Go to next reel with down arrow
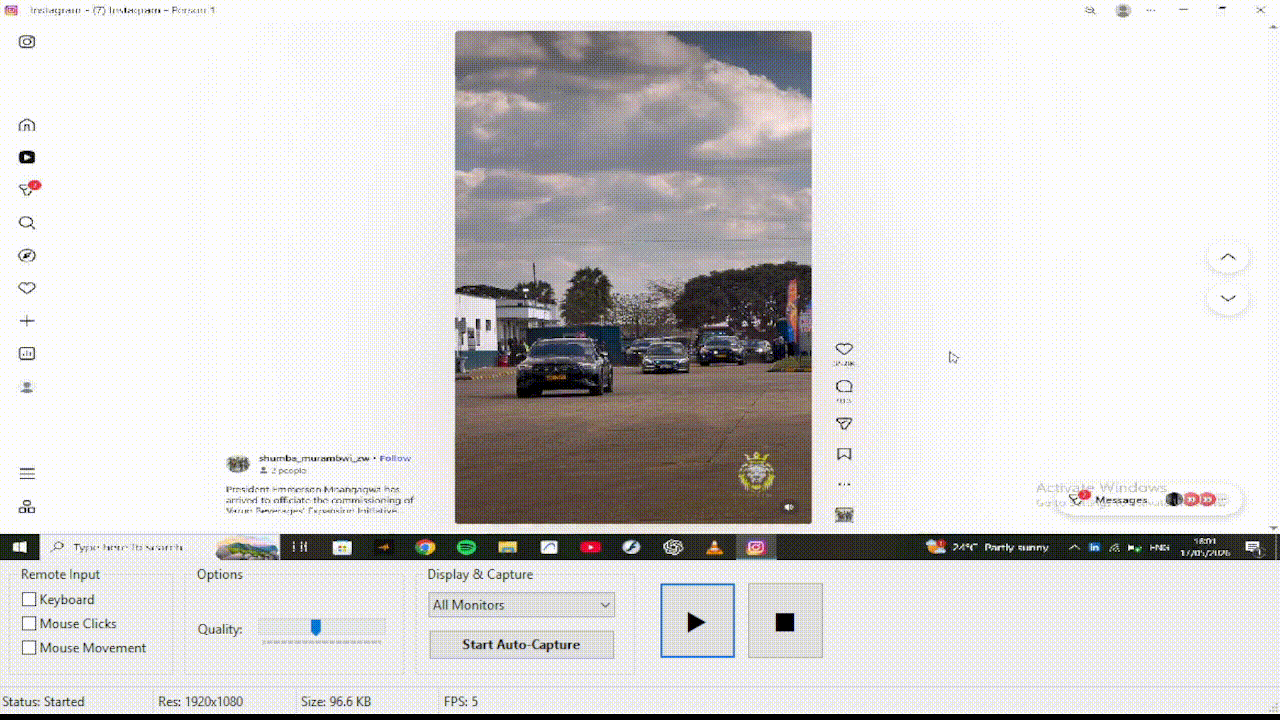Viewport: 1280px width, 720px height. [x=1228, y=298]
